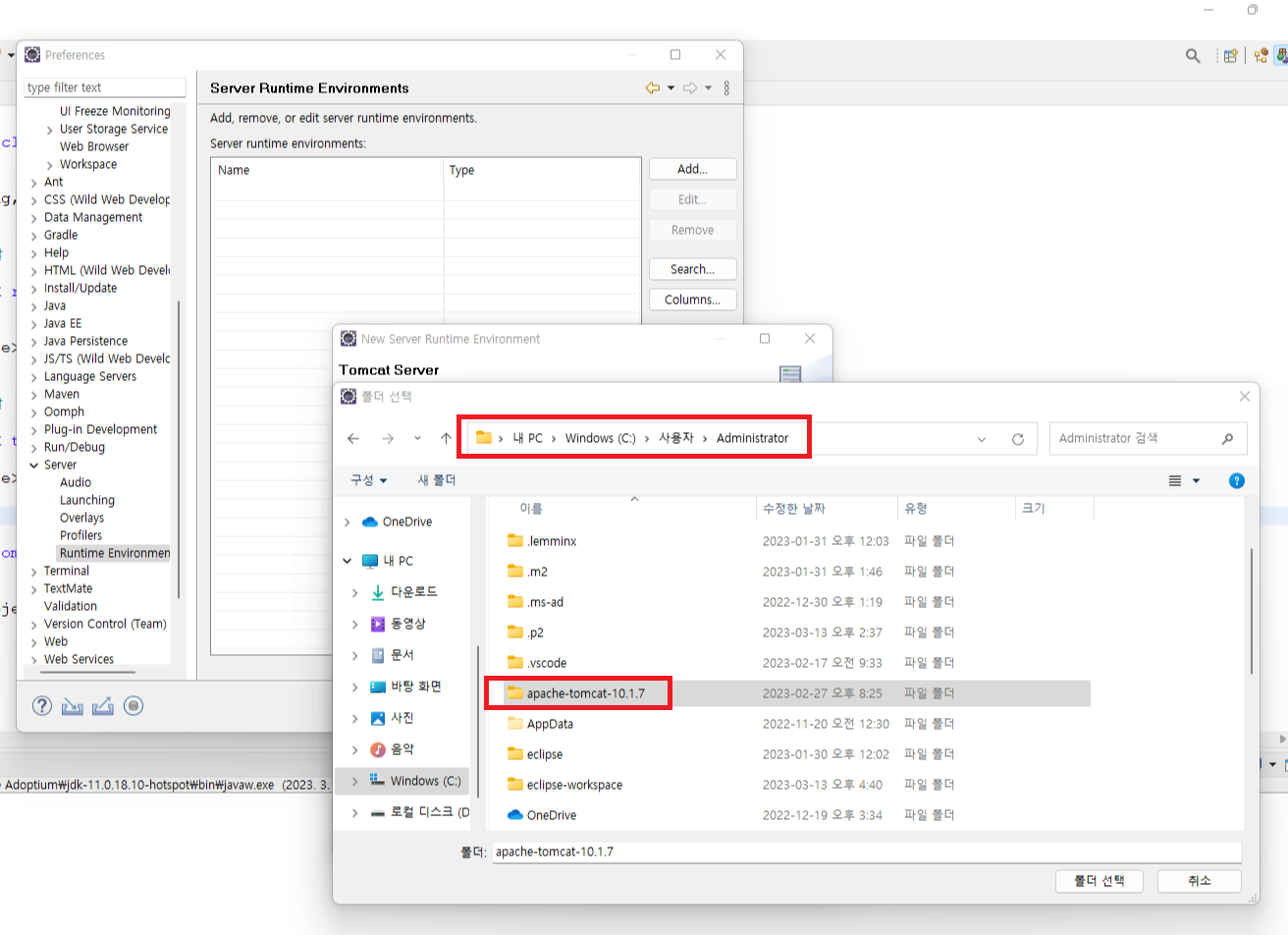Viewport: 1288px width, 935px height.
Task: Open recent locations dropdown in folder dialog
Action: point(417,438)
